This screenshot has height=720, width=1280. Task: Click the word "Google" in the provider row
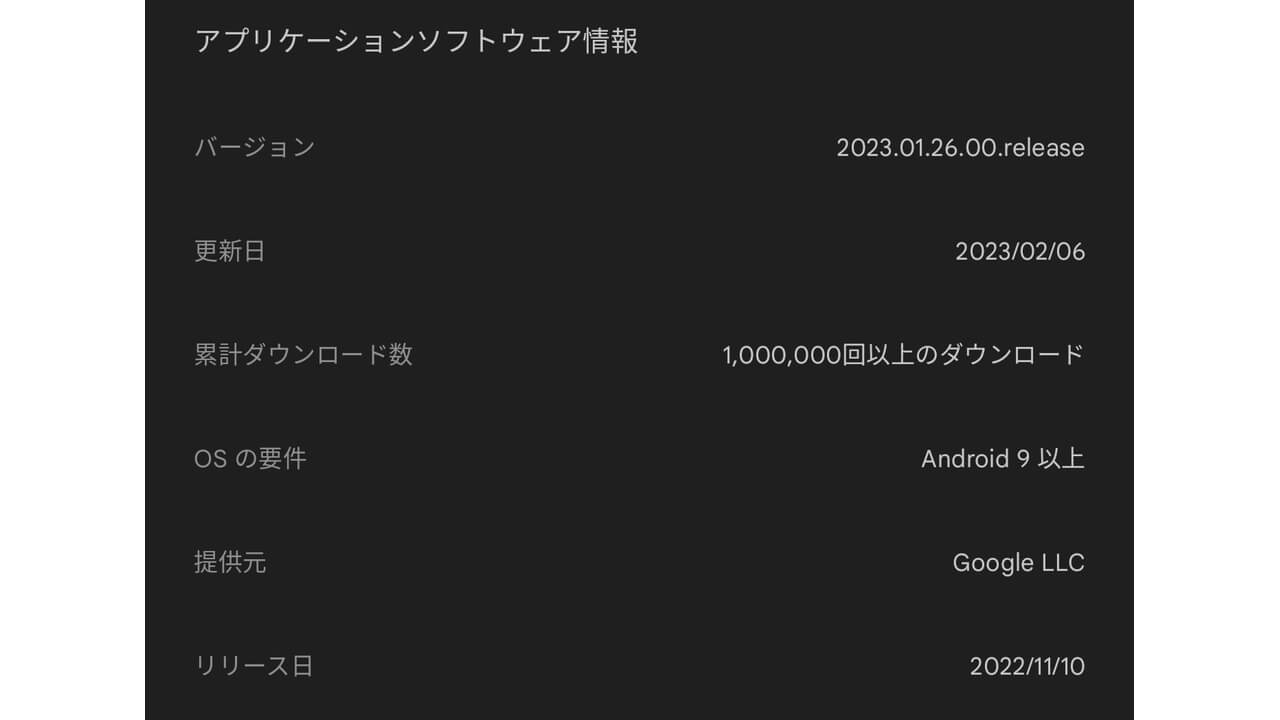point(991,563)
